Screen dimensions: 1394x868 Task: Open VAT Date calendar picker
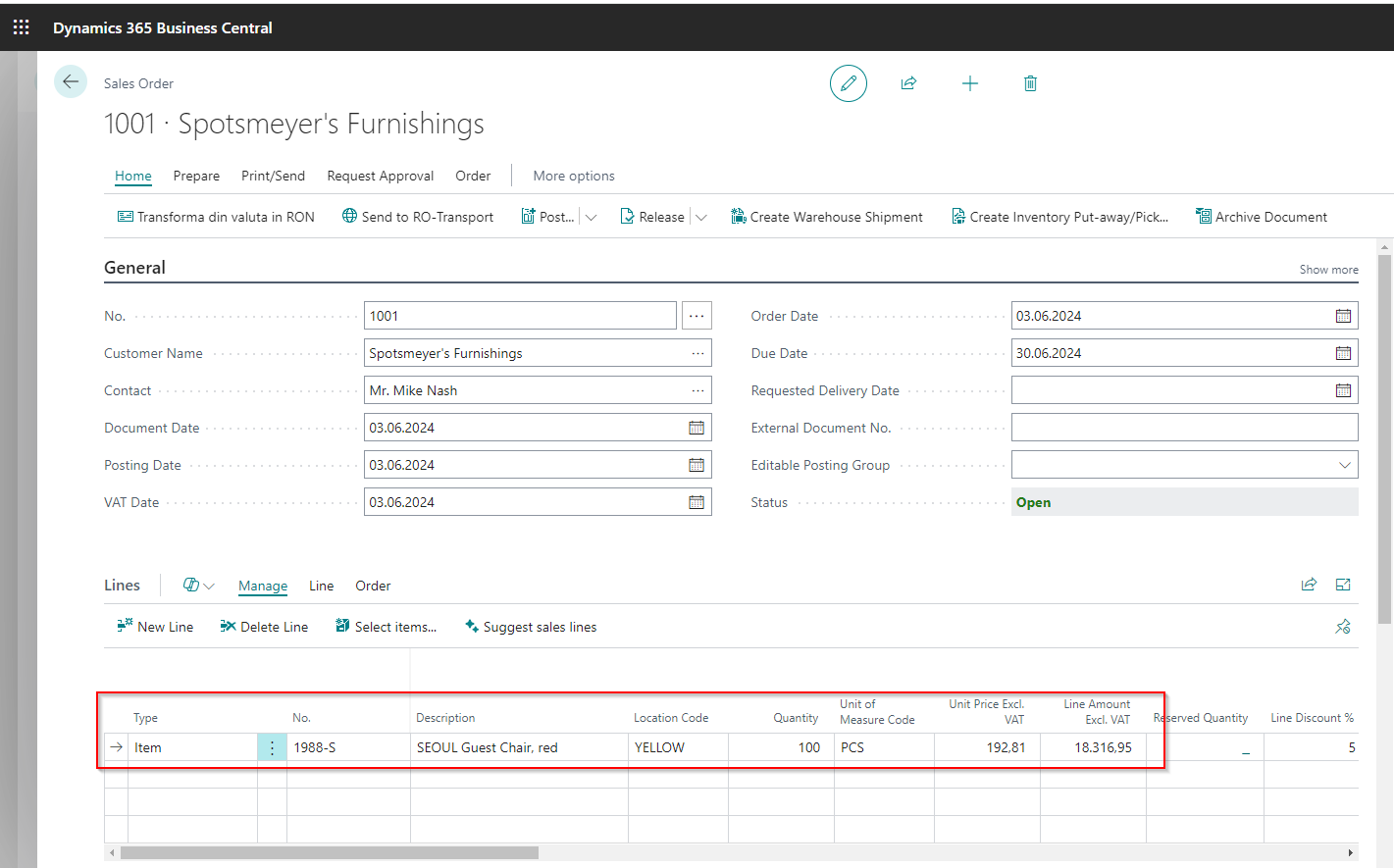click(x=697, y=502)
